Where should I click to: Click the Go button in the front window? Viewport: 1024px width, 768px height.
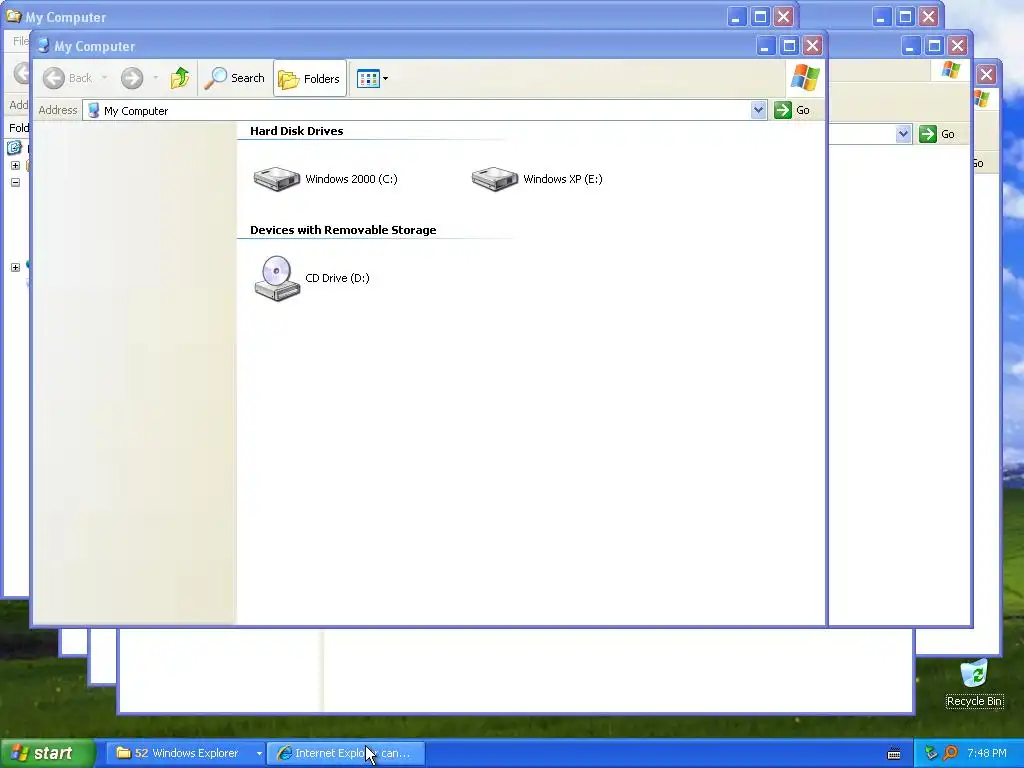(792, 110)
